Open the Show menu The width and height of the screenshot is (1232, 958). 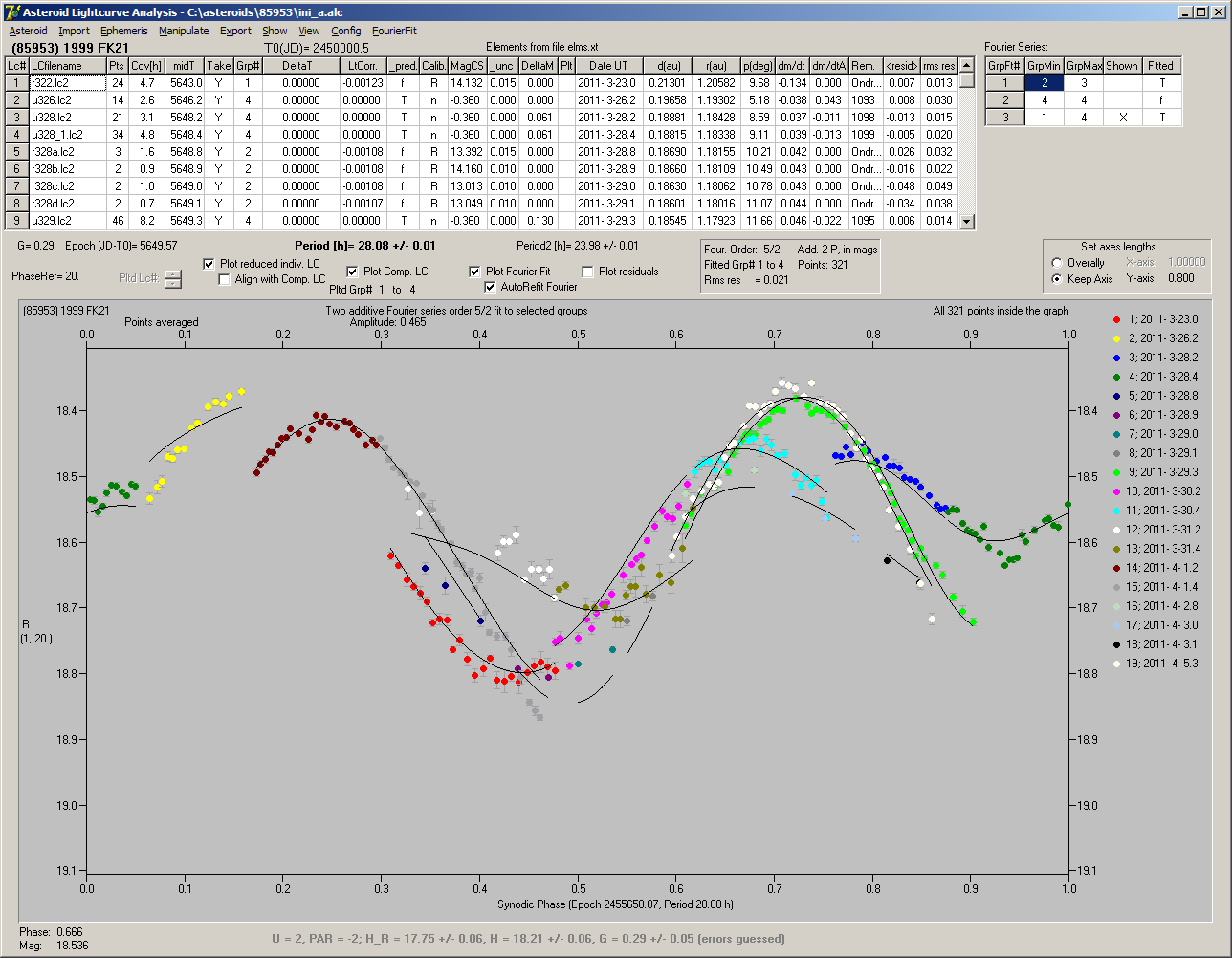(x=275, y=31)
